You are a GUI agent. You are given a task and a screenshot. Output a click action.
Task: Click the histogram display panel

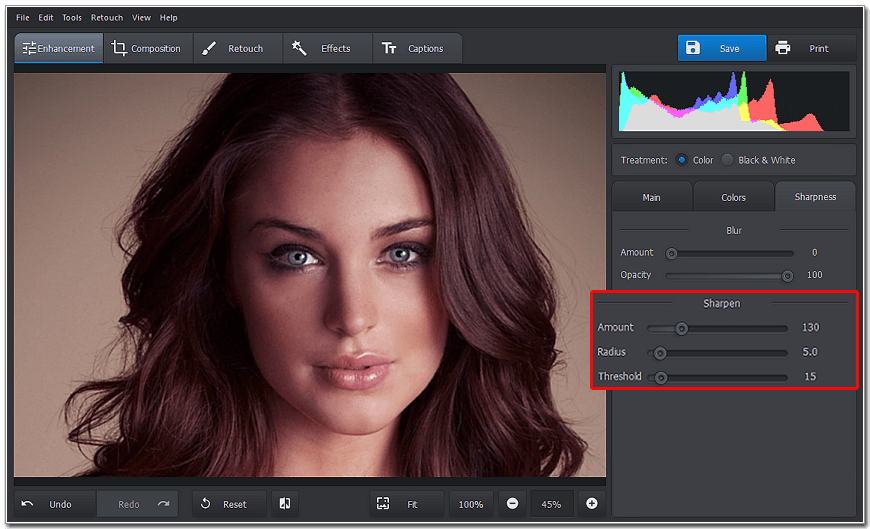734,101
